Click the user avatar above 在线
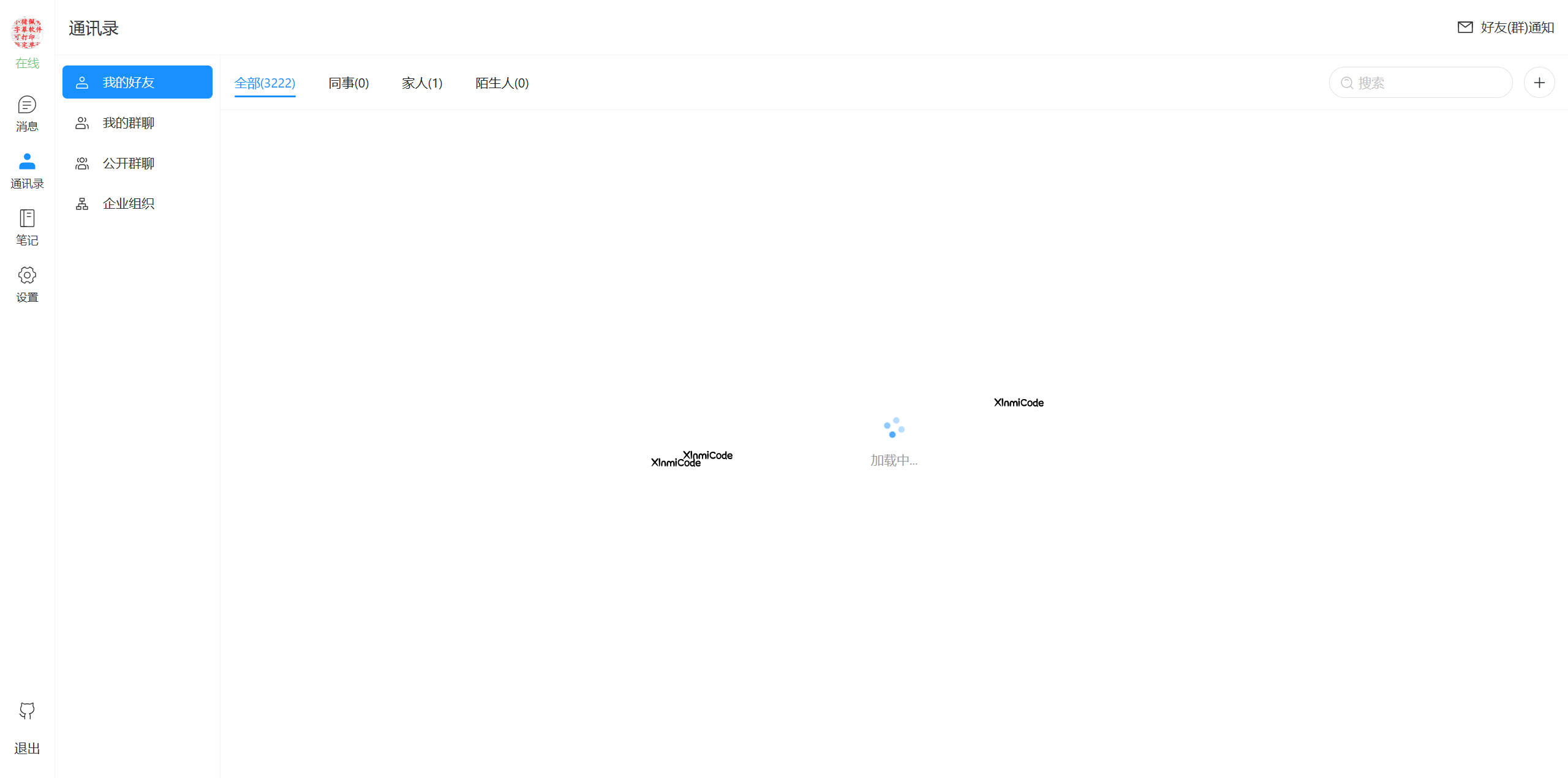The width and height of the screenshot is (1568, 778). click(x=26, y=34)
